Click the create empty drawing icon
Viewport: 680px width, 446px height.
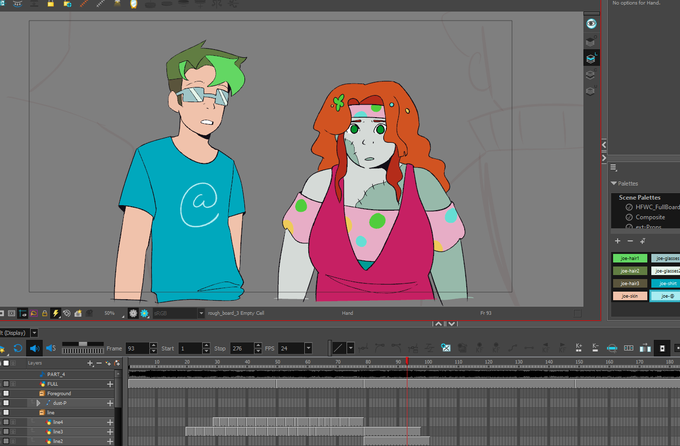[x=445, y=348]
